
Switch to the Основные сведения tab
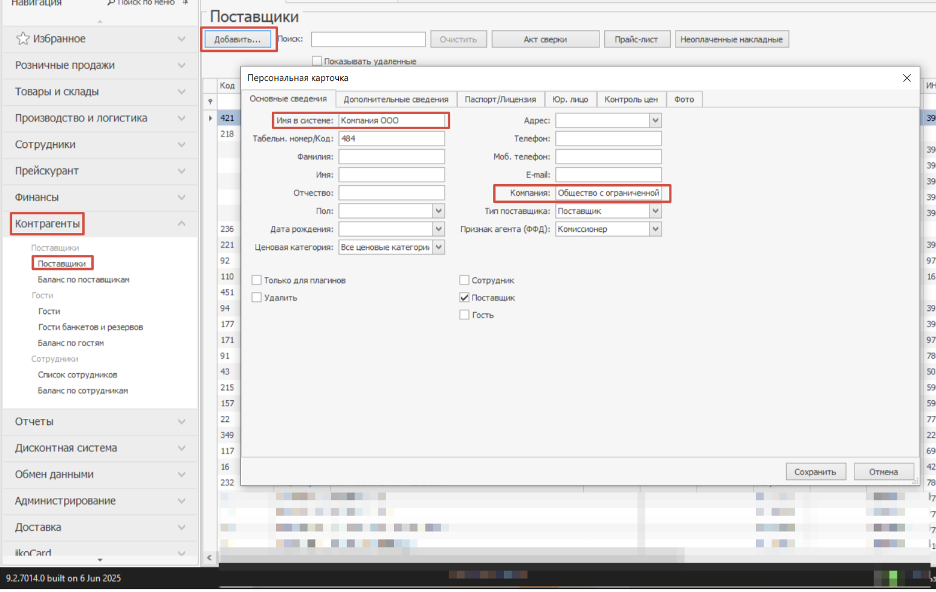pyautogui.click(x=288, y=99)
